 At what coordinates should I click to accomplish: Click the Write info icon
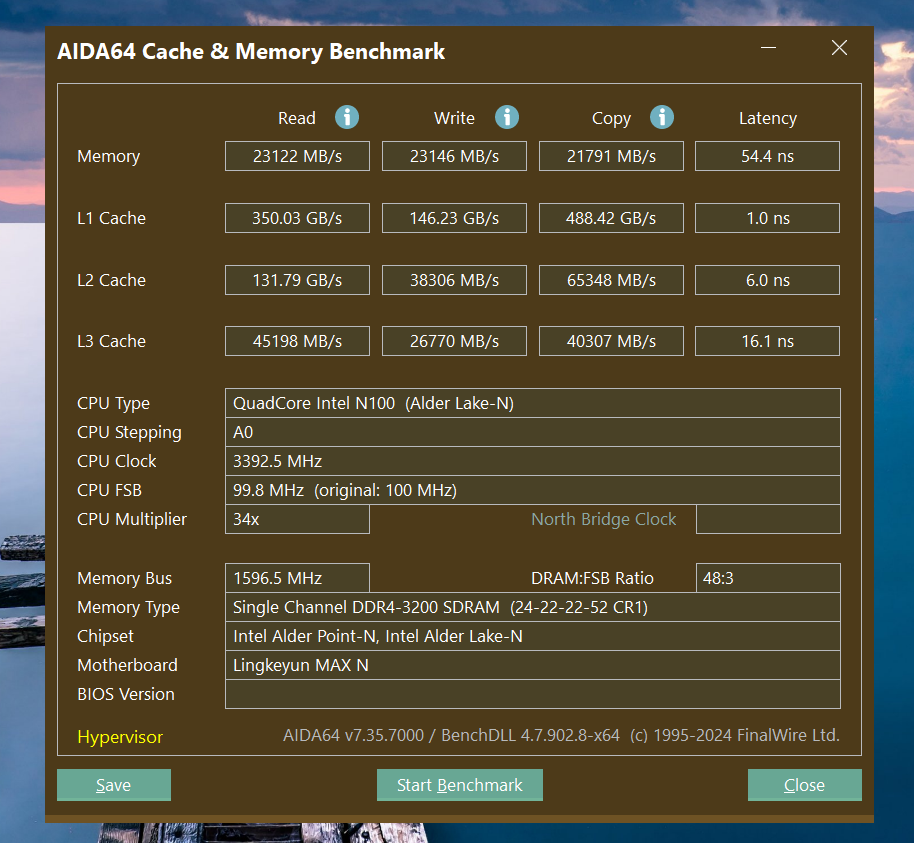[507, 117]
